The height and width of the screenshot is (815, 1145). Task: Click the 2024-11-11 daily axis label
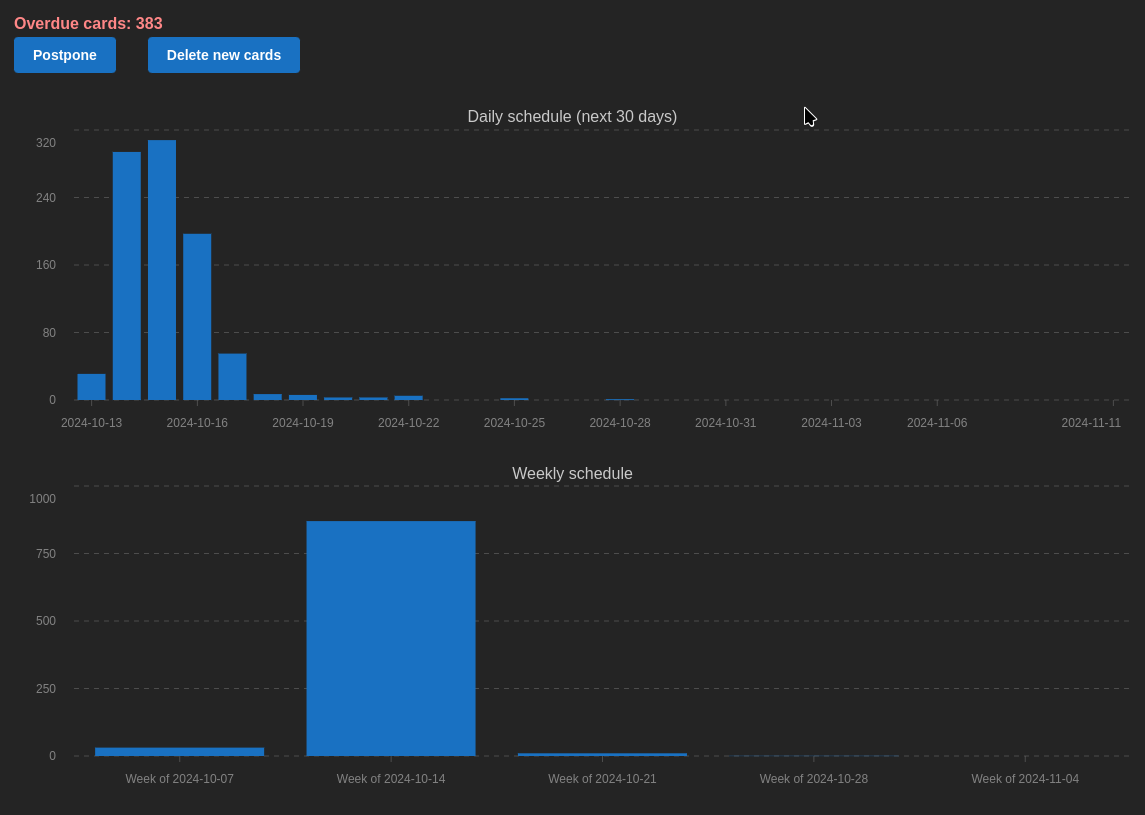tap(1091, 423)
